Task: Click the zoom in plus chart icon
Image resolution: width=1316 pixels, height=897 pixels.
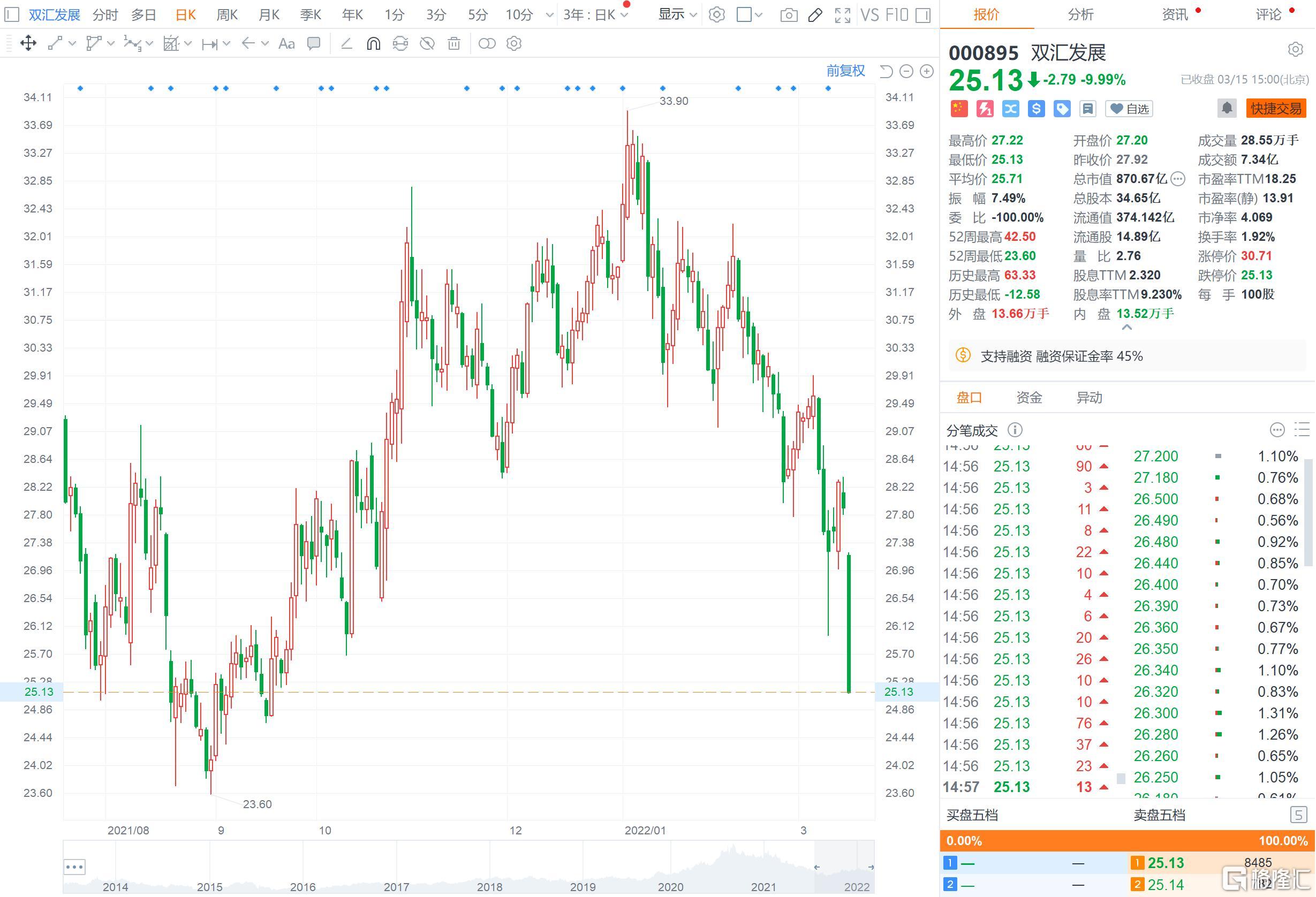Action: [x=926, y=71]
